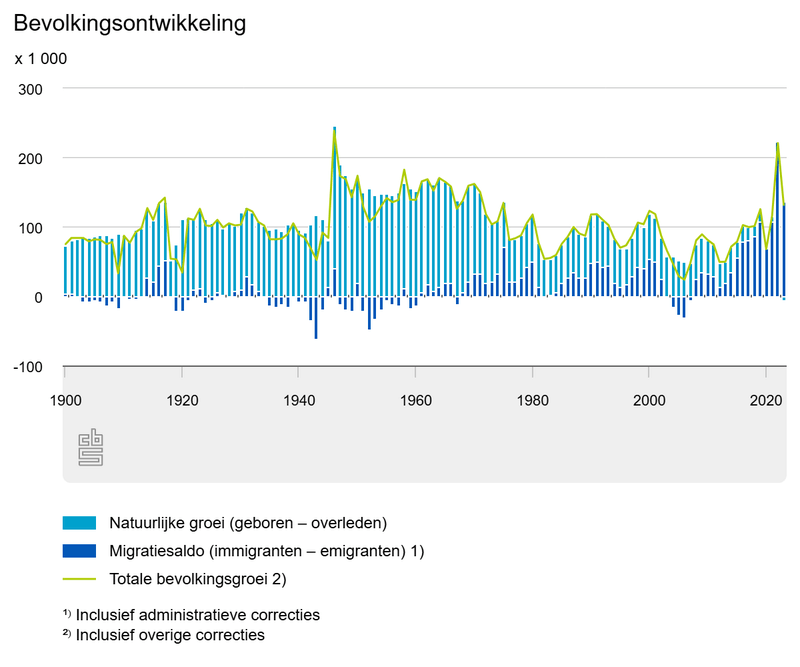Screen dimensions: 800x667
Task: Click the tall bar peak near 2022
Action: point(777,219)
